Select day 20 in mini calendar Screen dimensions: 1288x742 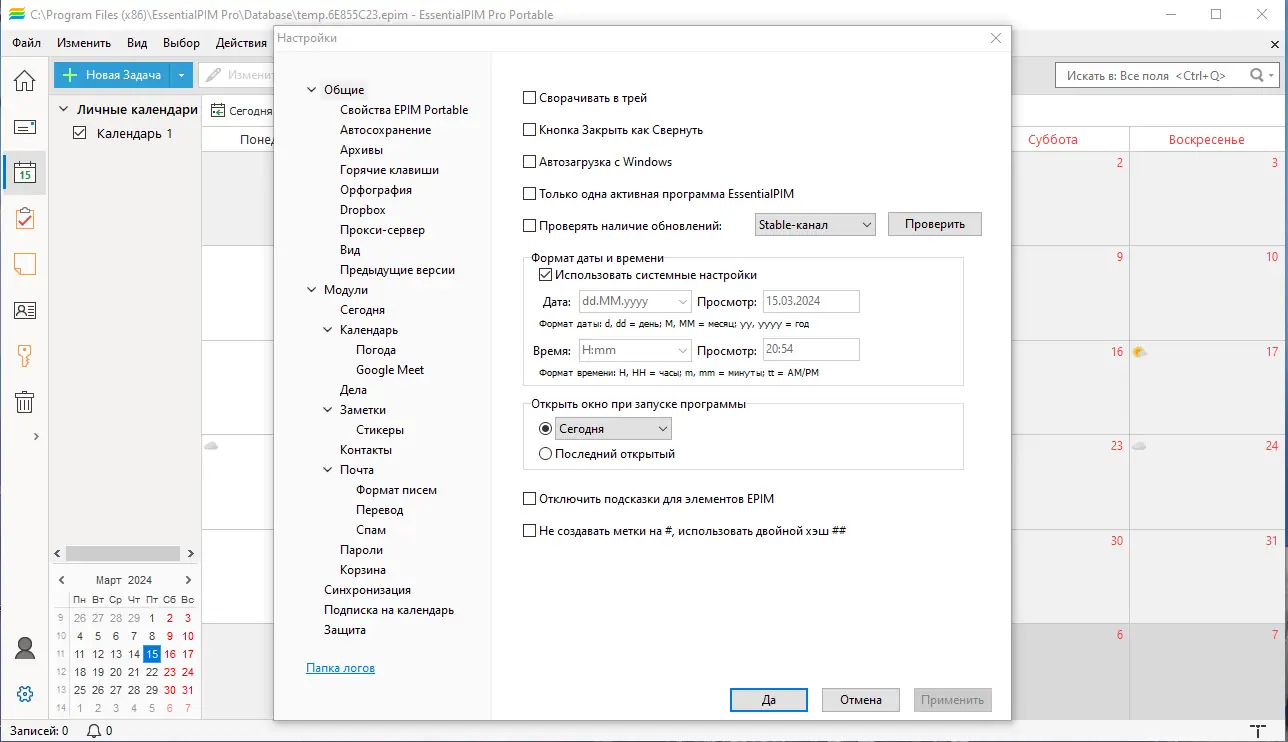click(116, 672)
